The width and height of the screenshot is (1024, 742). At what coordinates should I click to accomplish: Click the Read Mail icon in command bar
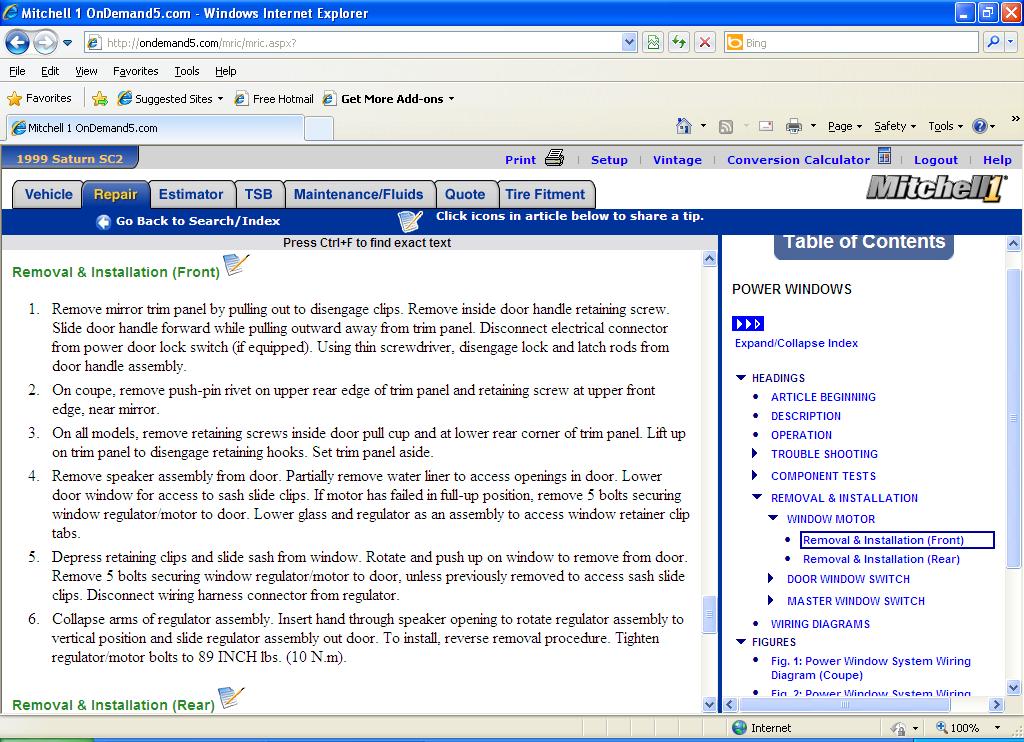pos(766,126)
